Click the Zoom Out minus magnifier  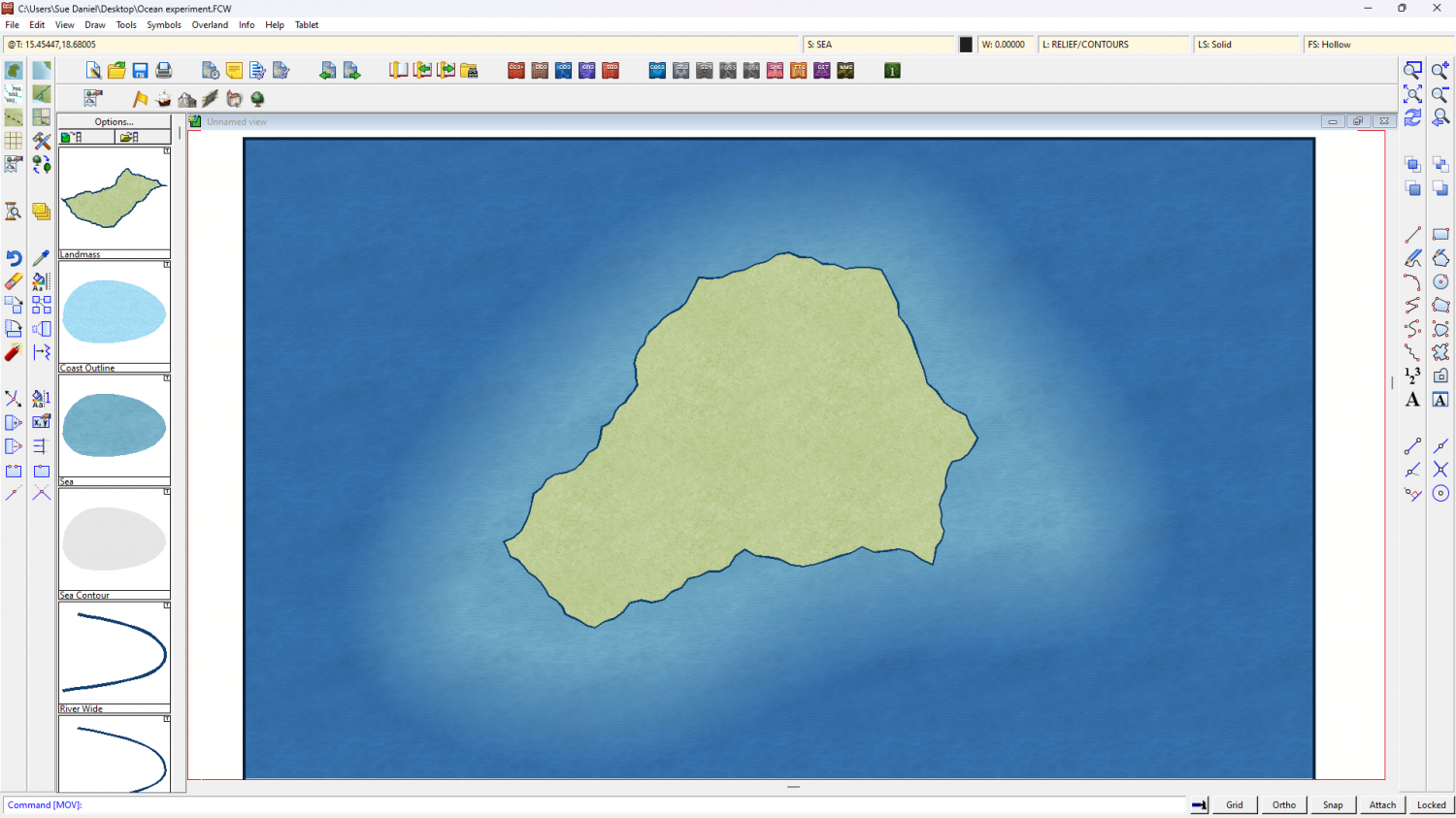pos(1440,94)
